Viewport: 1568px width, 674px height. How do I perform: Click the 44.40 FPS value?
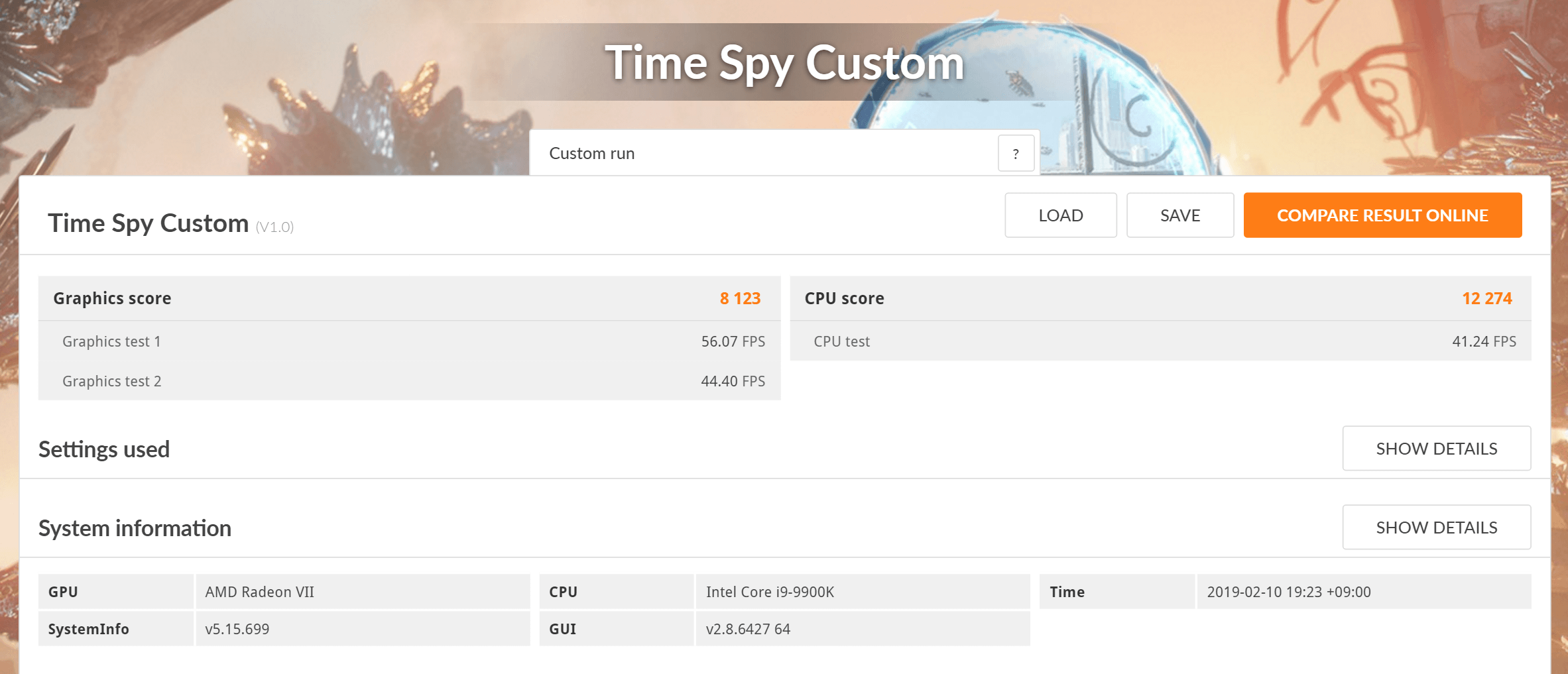coord(733,381)
